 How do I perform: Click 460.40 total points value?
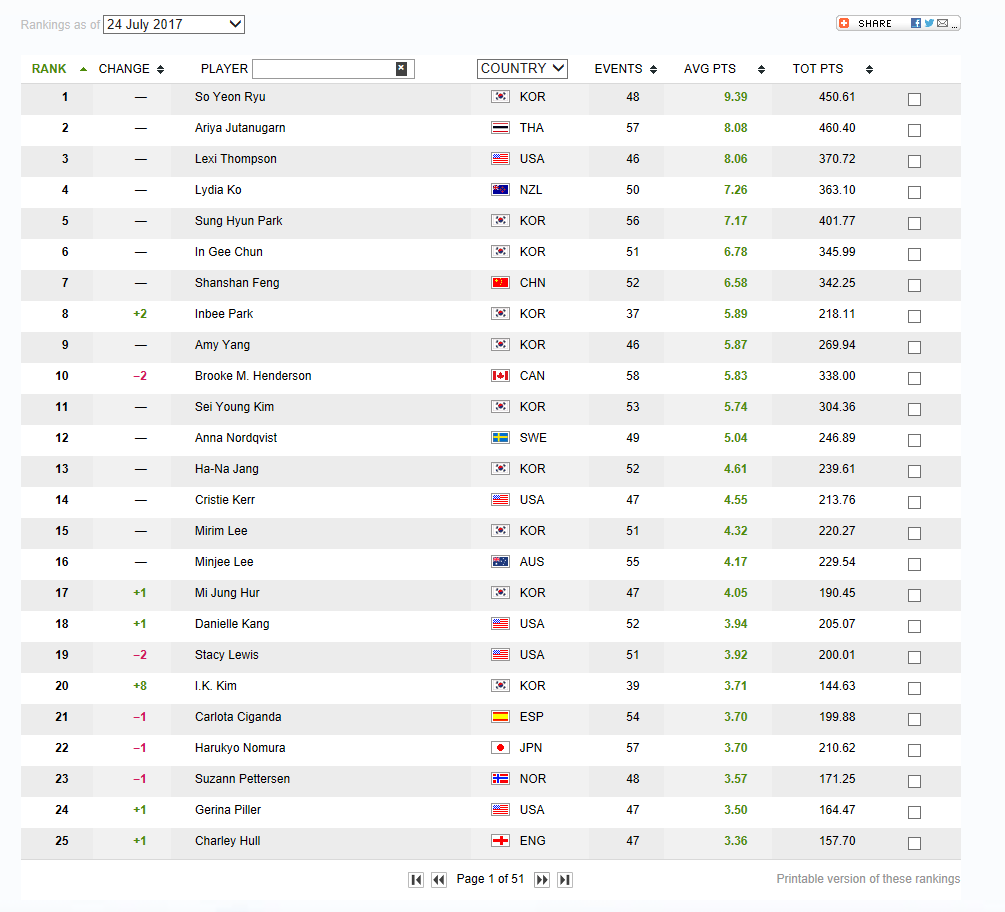pos(837,128)
